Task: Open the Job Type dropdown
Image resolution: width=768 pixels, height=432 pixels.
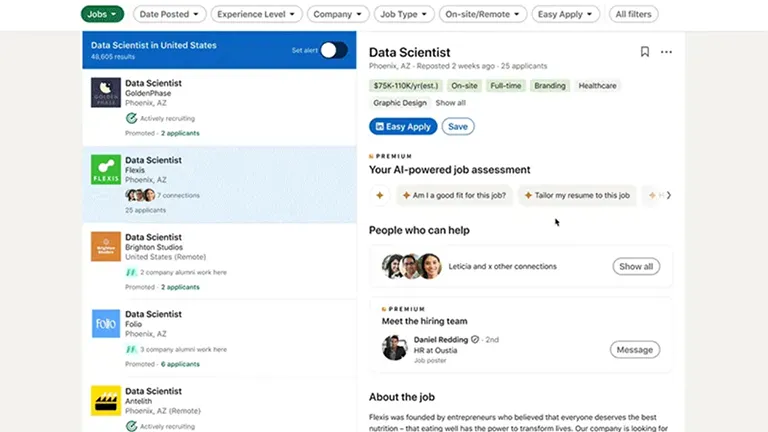Action: 404,14
